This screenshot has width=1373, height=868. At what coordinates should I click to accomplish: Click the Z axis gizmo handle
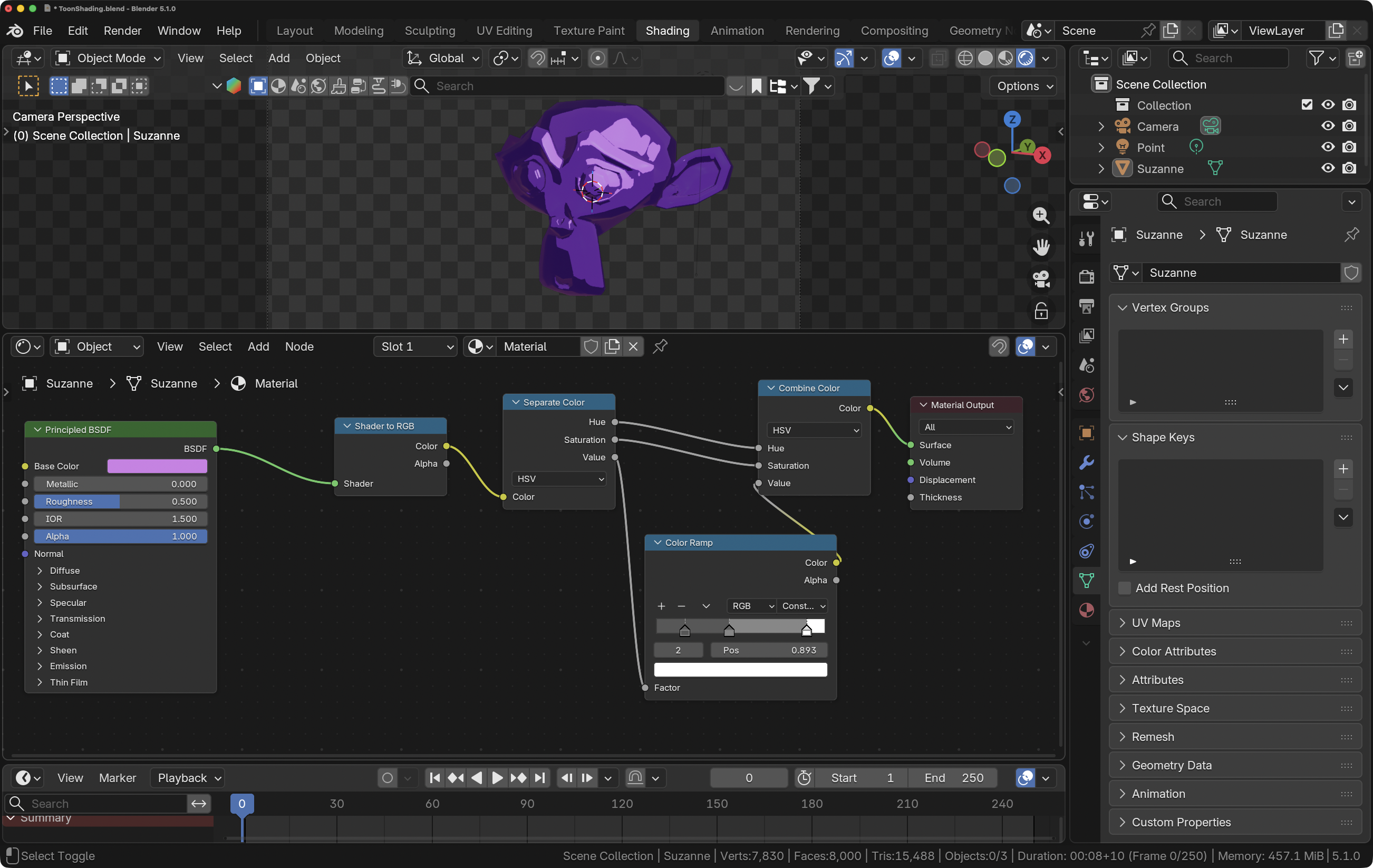click(1012, 119)
